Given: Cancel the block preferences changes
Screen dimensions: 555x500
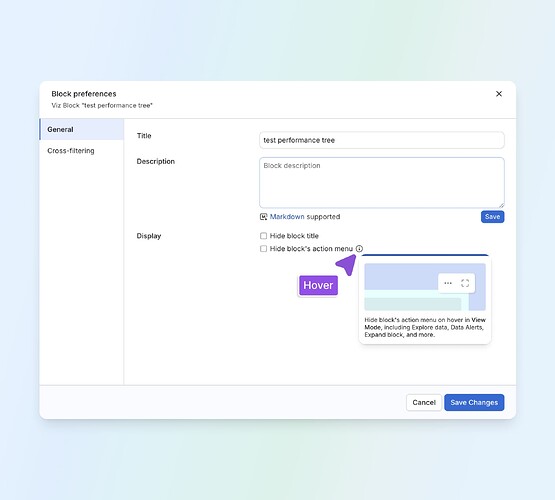Looking at the screenshot, I should click(424, 402).
